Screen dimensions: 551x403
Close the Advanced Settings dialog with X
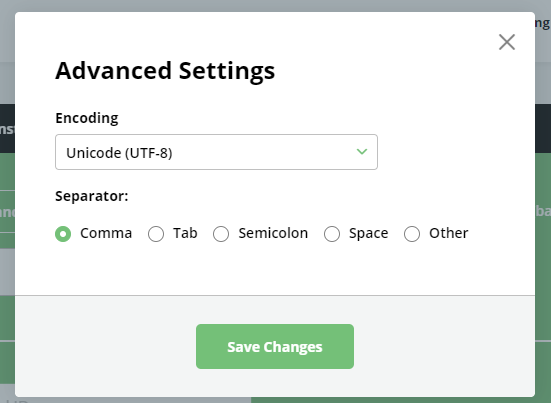(507, 42)
